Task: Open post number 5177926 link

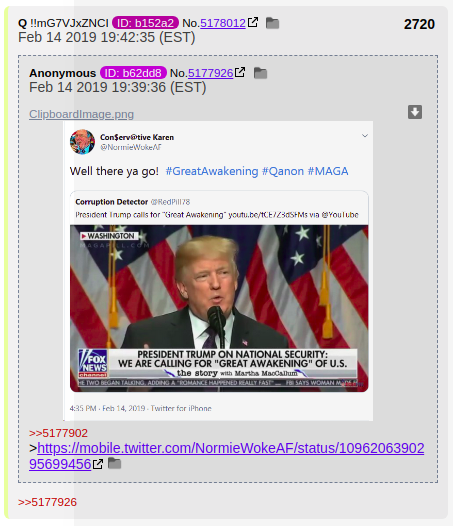Action: 210,73
